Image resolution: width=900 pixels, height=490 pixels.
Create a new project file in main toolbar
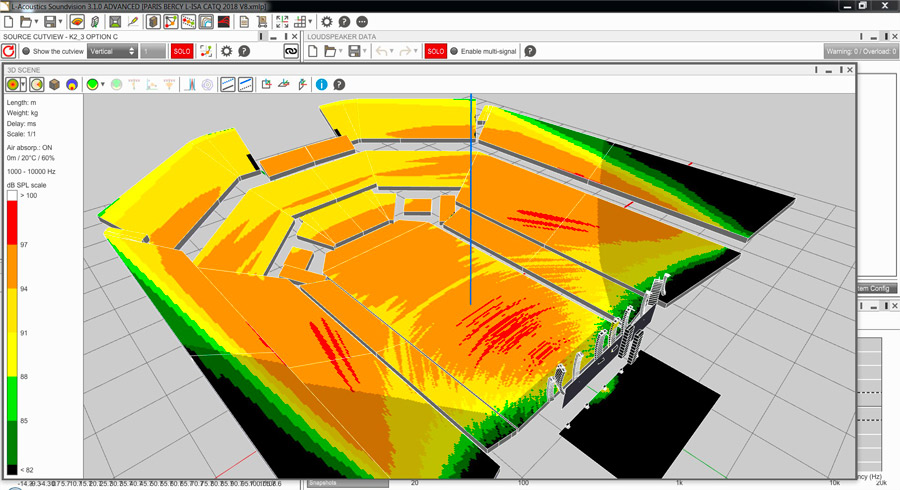click(x=9, y=22)
